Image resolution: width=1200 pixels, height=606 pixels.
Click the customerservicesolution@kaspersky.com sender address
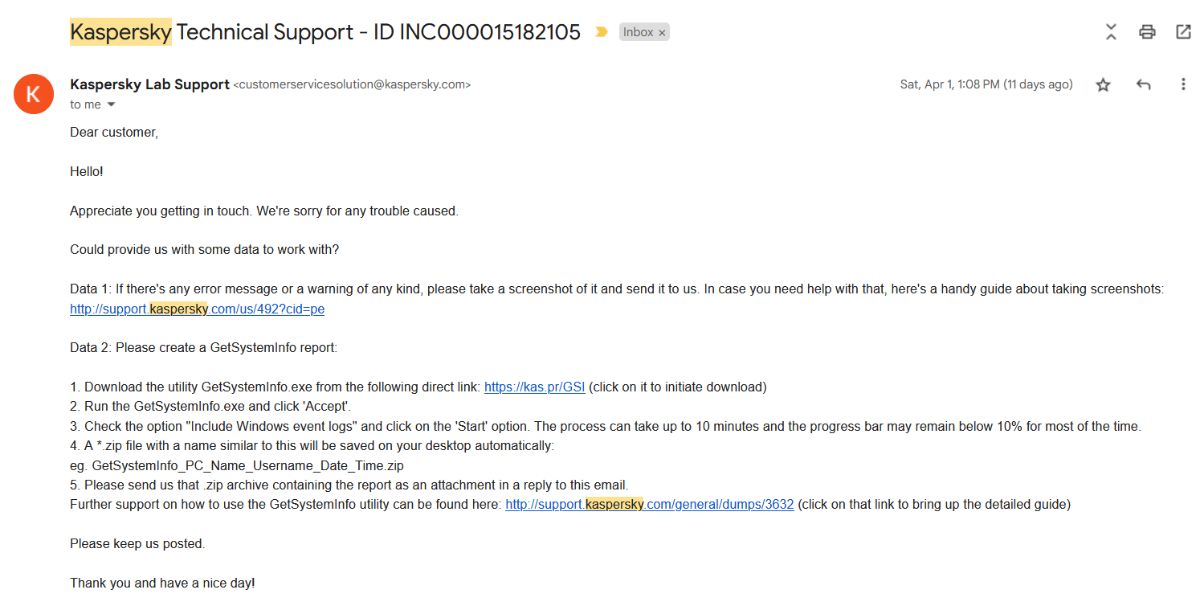[351, 85]
